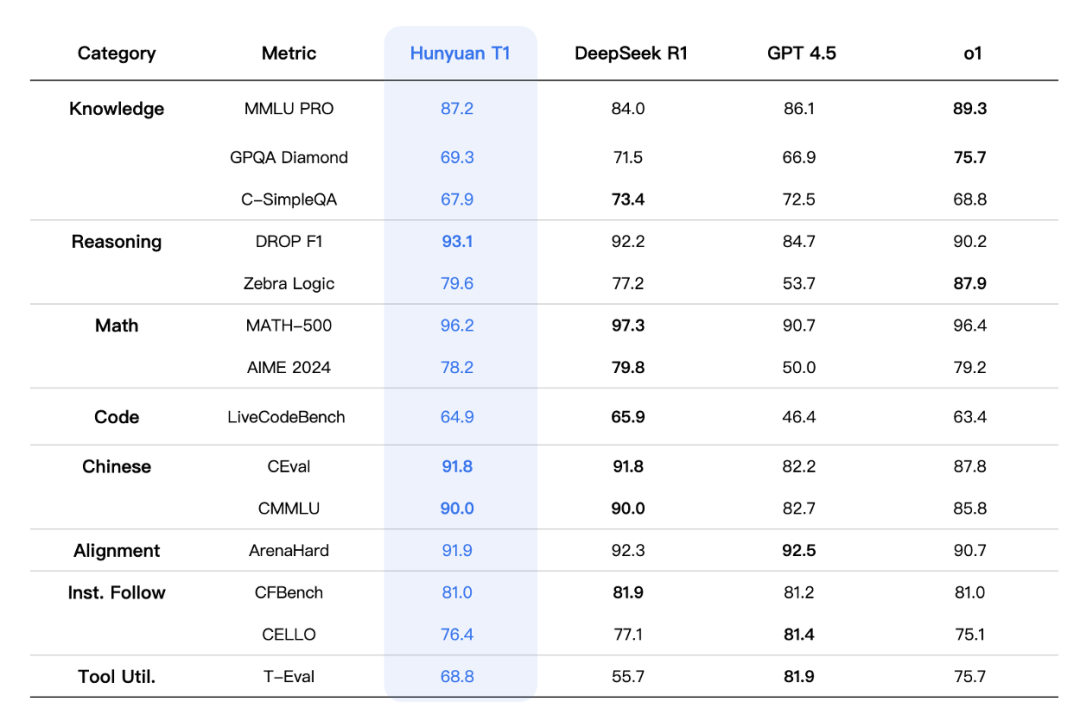Viewport: 1080px width, 727px height.
Task: Click the Hunyuan T1 column header
Action: (x=460, y=53)
